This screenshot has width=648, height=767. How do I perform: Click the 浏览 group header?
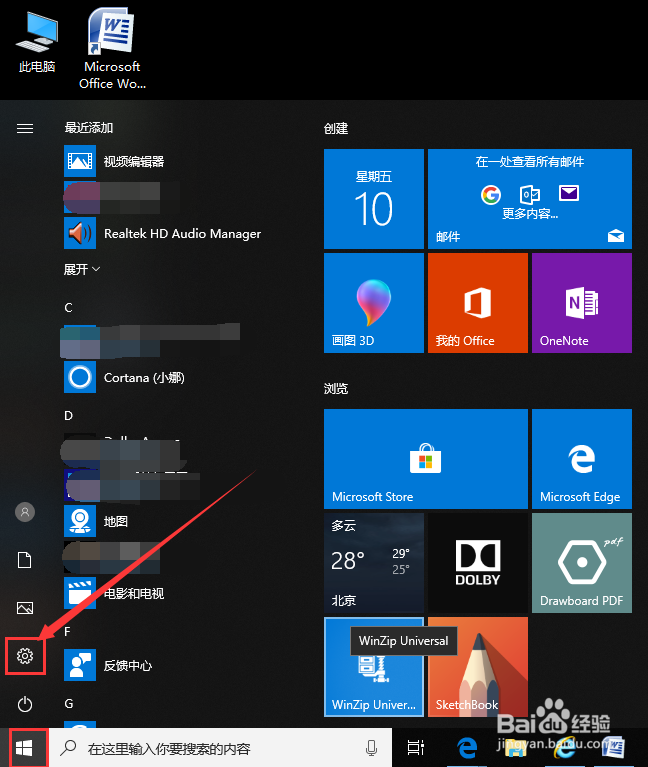pos(335,388)
